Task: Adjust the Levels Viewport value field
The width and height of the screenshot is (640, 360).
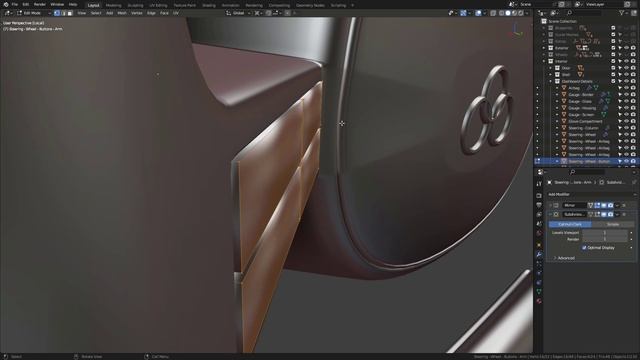Action: (605, 233)
